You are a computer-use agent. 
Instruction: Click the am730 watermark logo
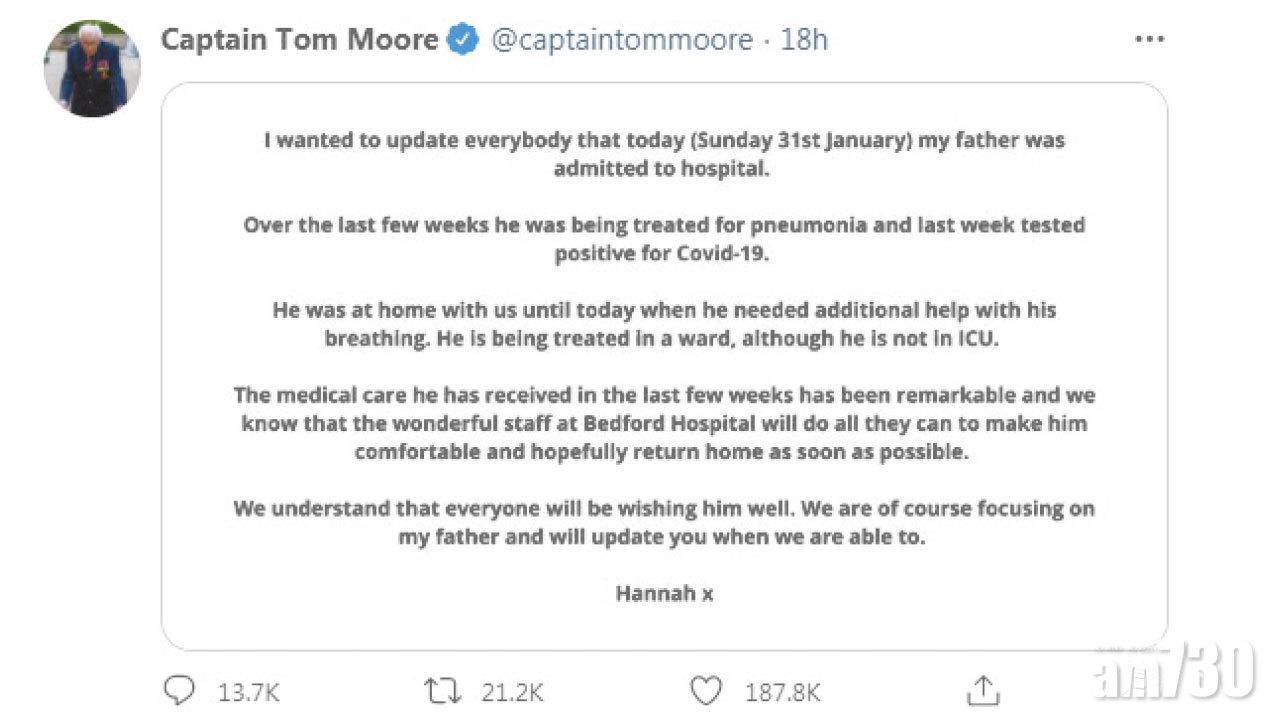coord(1174,668)
